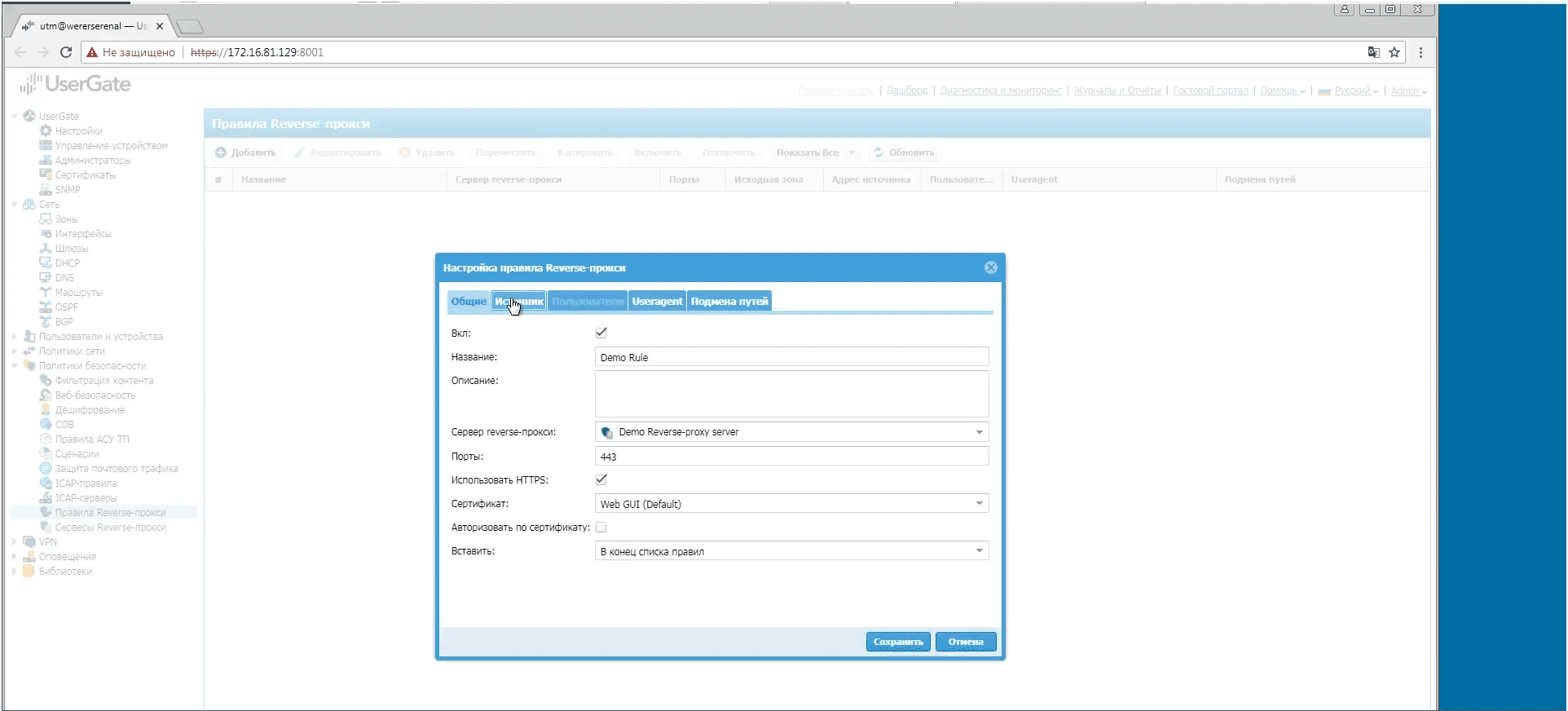Open the Сервер reverse-прокси dropdown
Image resolution: width=1568 pixels, height=711 pixels.
point(980,432)
